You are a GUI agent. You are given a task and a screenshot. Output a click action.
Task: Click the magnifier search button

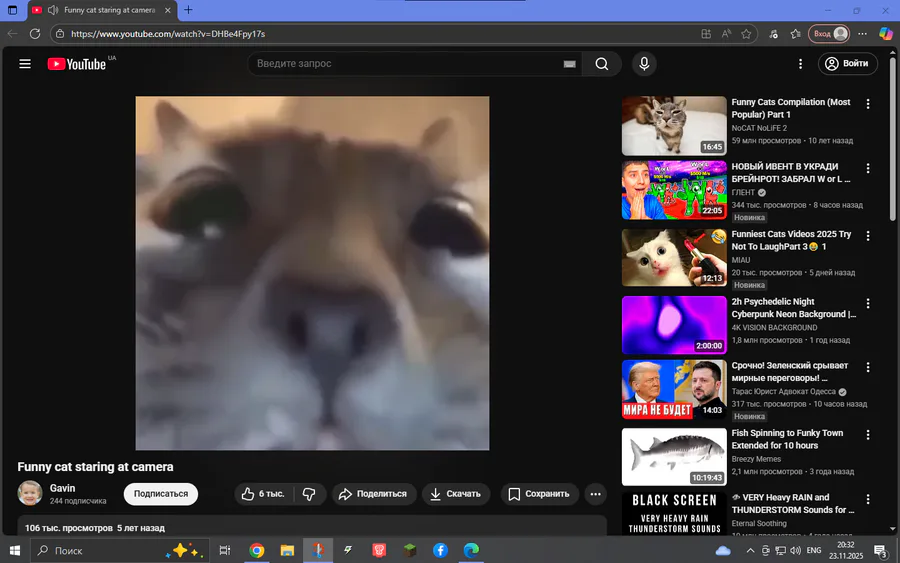click(602, 64)
